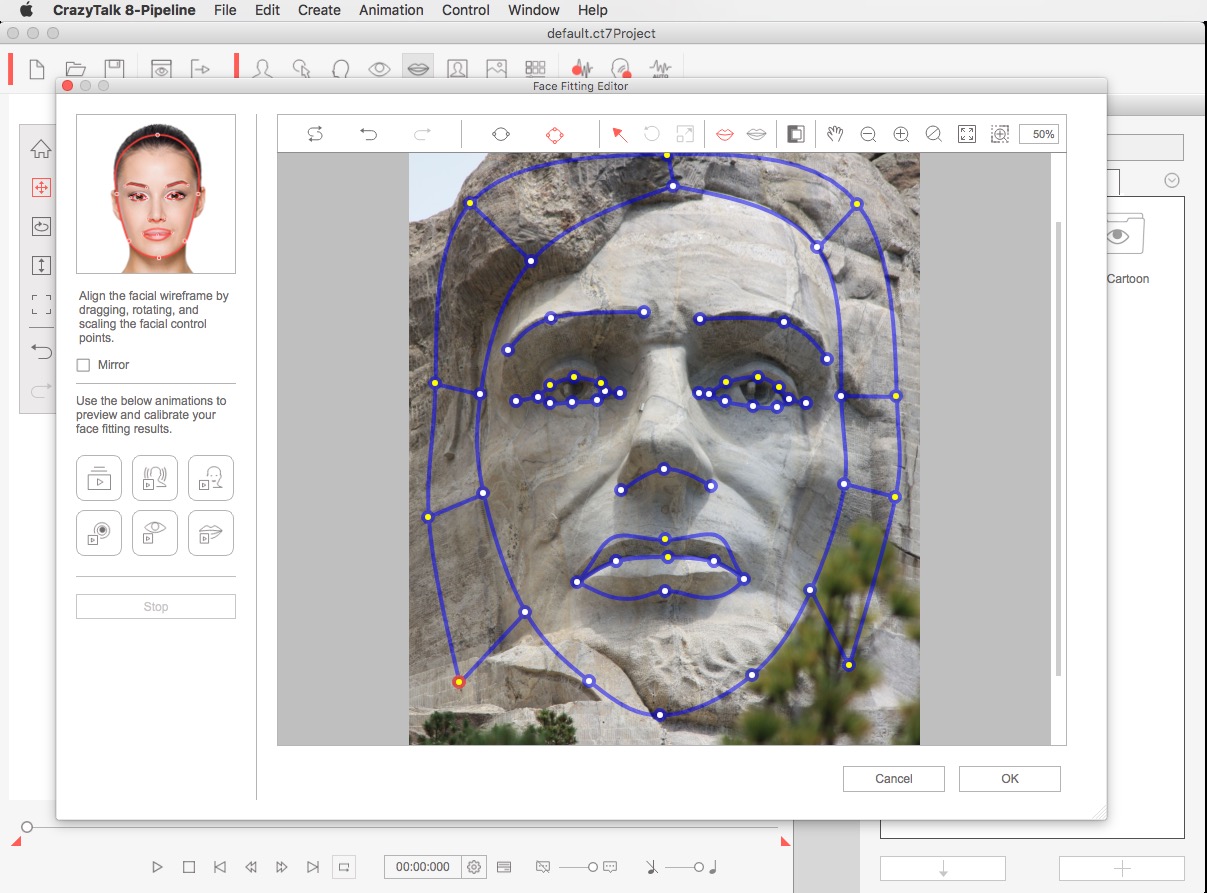The image size is (1207, 893).
Task: Open the File menu
Action: click(x=225, y=10)
